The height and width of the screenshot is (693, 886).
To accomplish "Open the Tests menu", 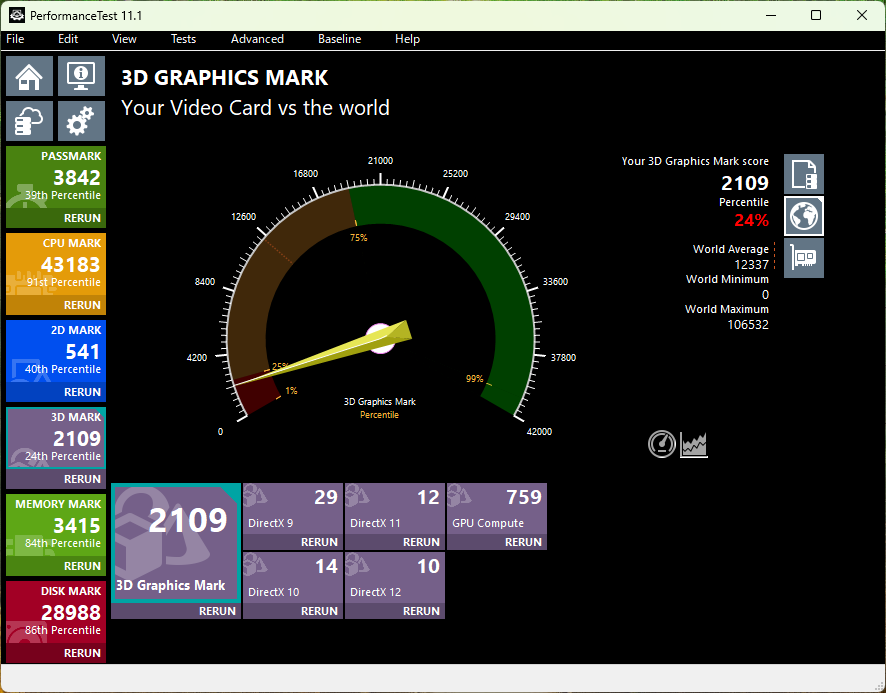I will click(183, 39).
